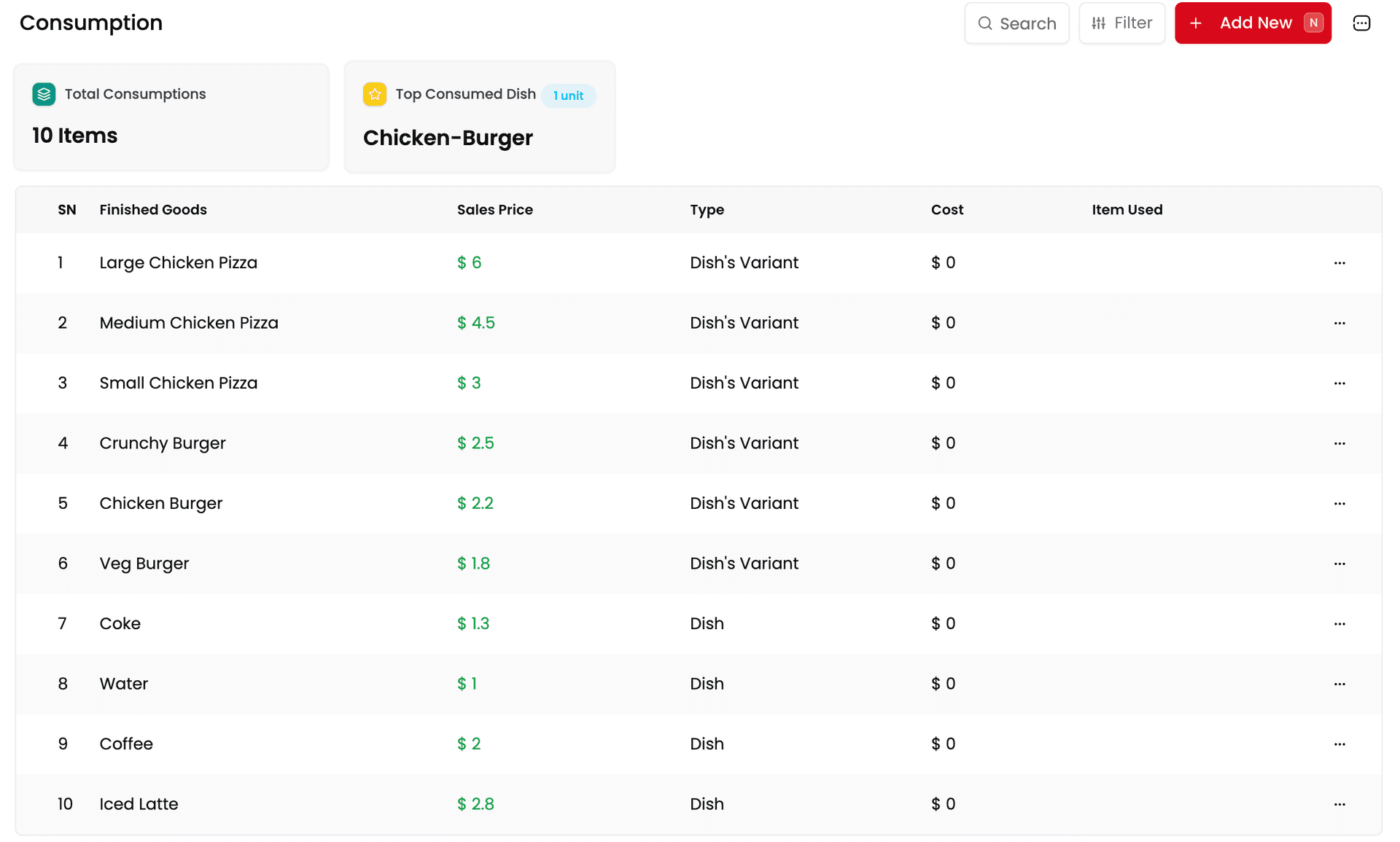The height and width of the screenshot is (842, 1400).
Task: Click the Small Chicken Pizza entry
Action: 178,383
